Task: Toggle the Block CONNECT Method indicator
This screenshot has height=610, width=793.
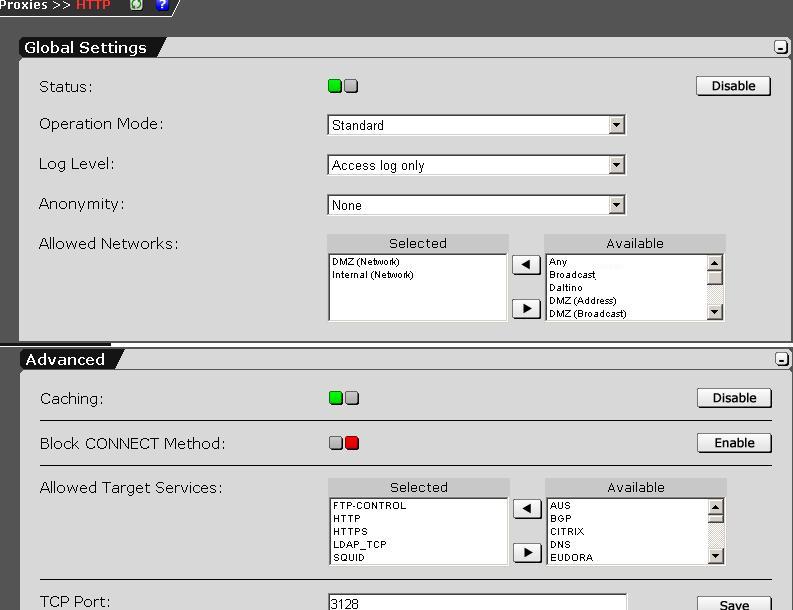Action: pyautogui.click(x=344, y=443)
